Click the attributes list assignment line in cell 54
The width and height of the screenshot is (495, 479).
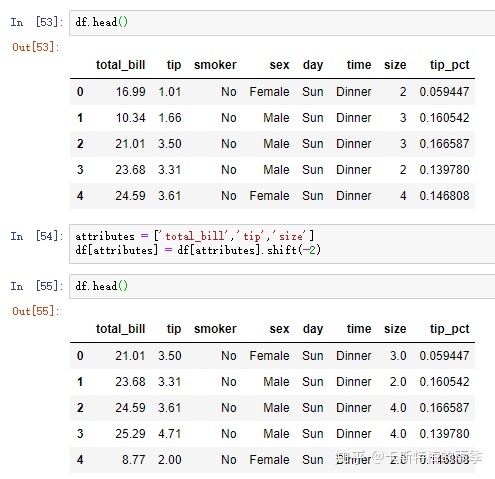click(x=195, y=236)
